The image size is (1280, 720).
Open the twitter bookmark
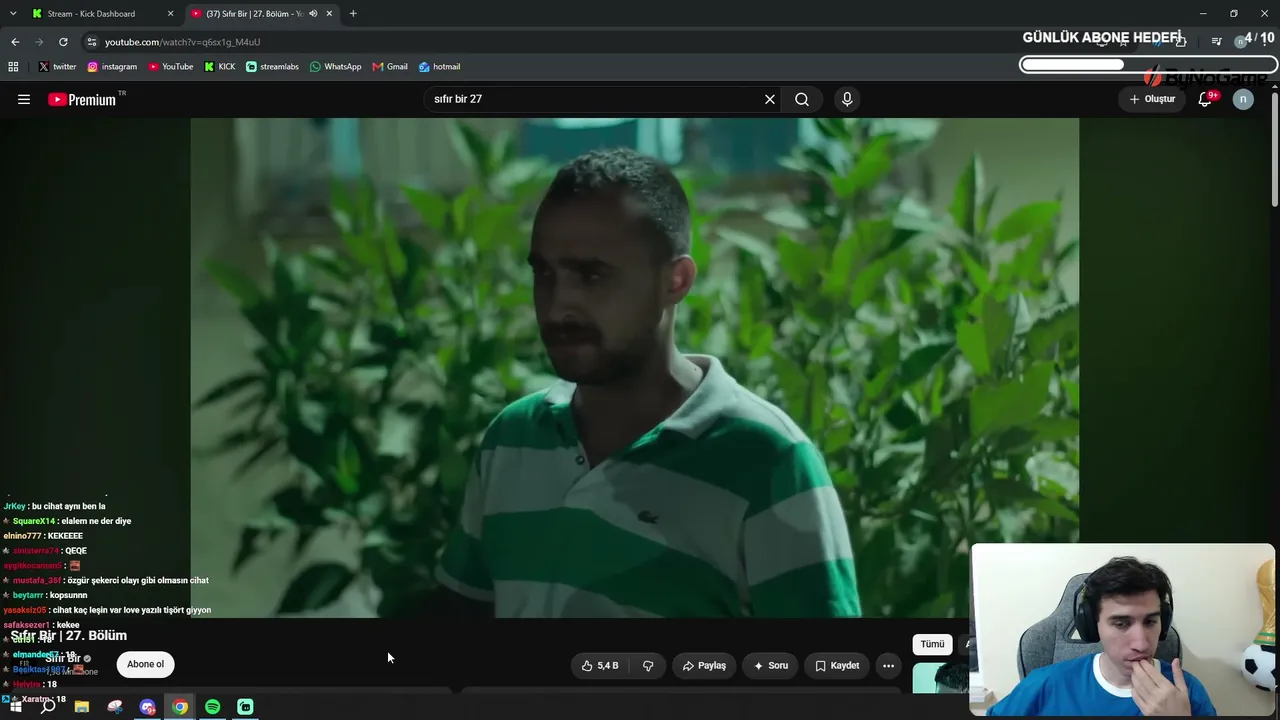click(x=57, y=67)
